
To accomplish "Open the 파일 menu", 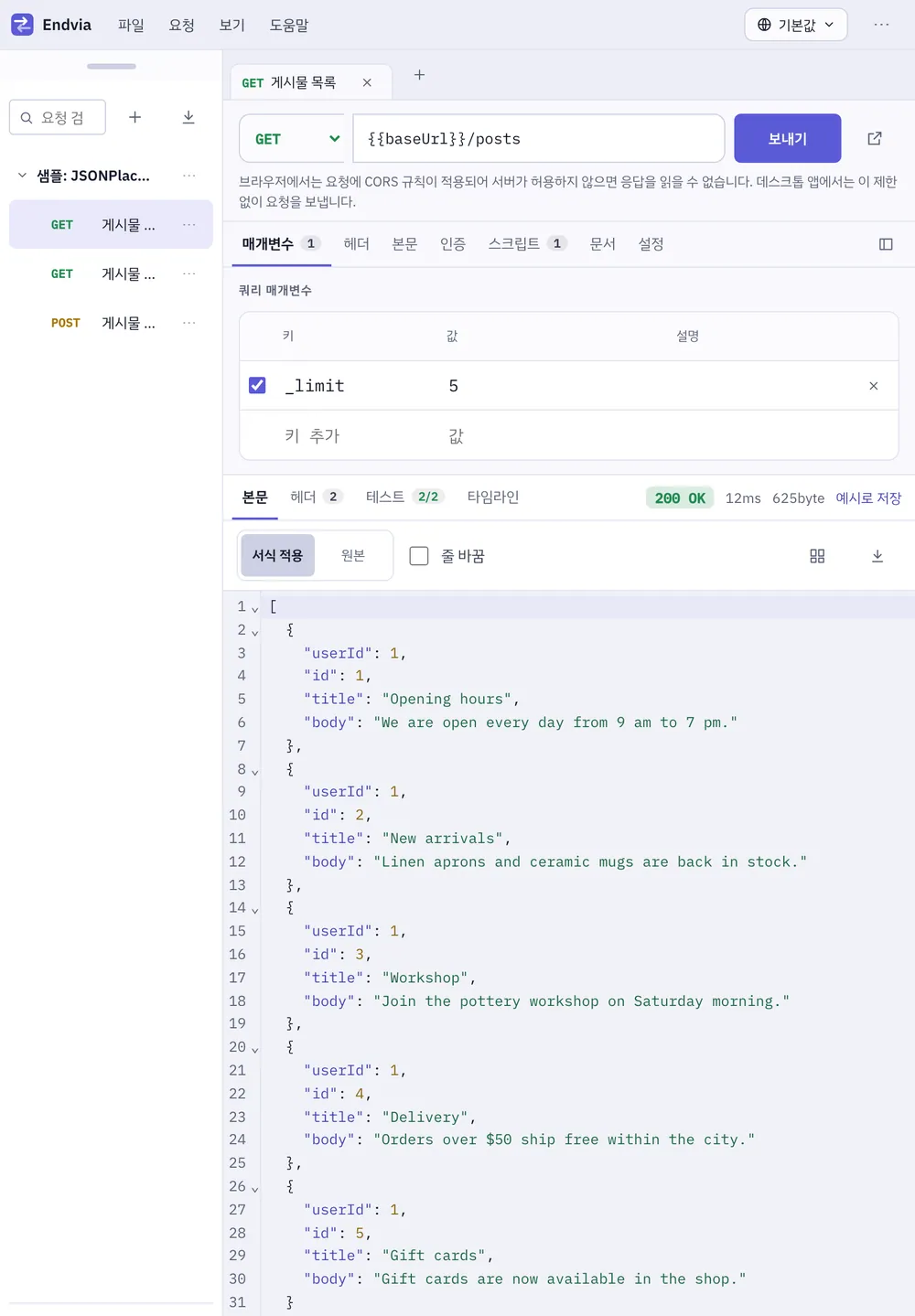I will click(x=131, y=25).
